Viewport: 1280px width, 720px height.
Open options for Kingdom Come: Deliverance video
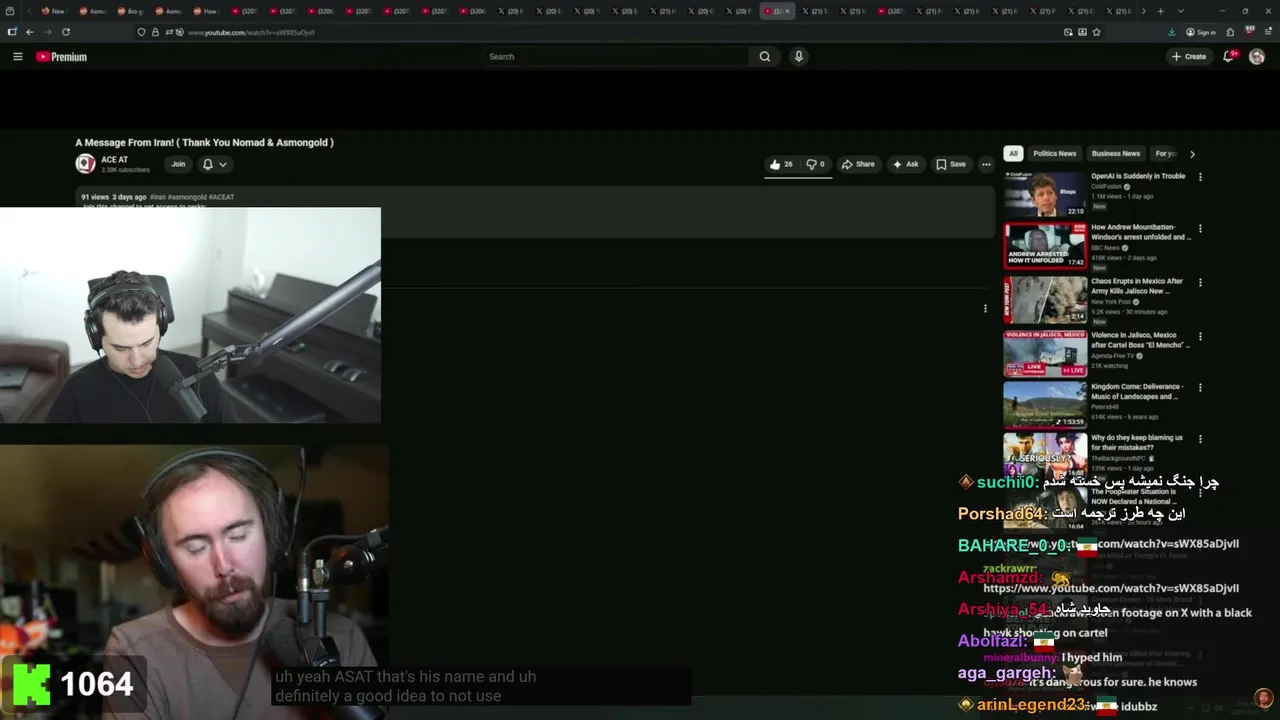(1200, 387)
